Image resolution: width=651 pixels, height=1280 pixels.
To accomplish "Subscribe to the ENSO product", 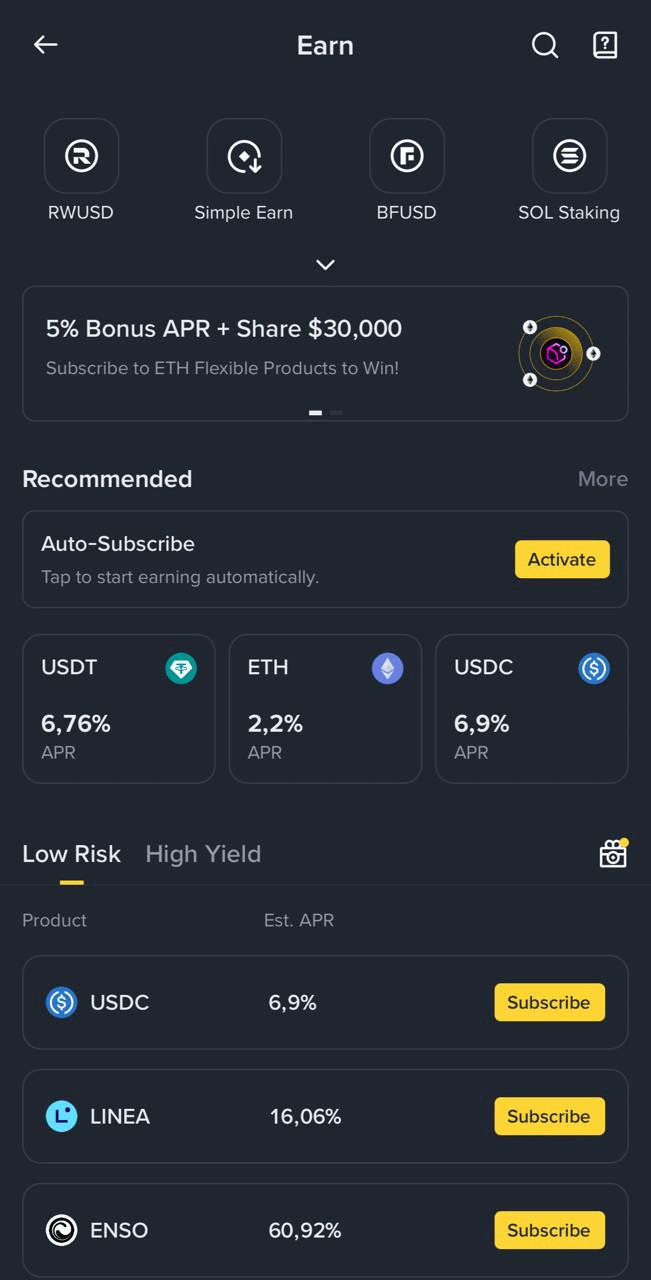I will [x=549, y=1230].
